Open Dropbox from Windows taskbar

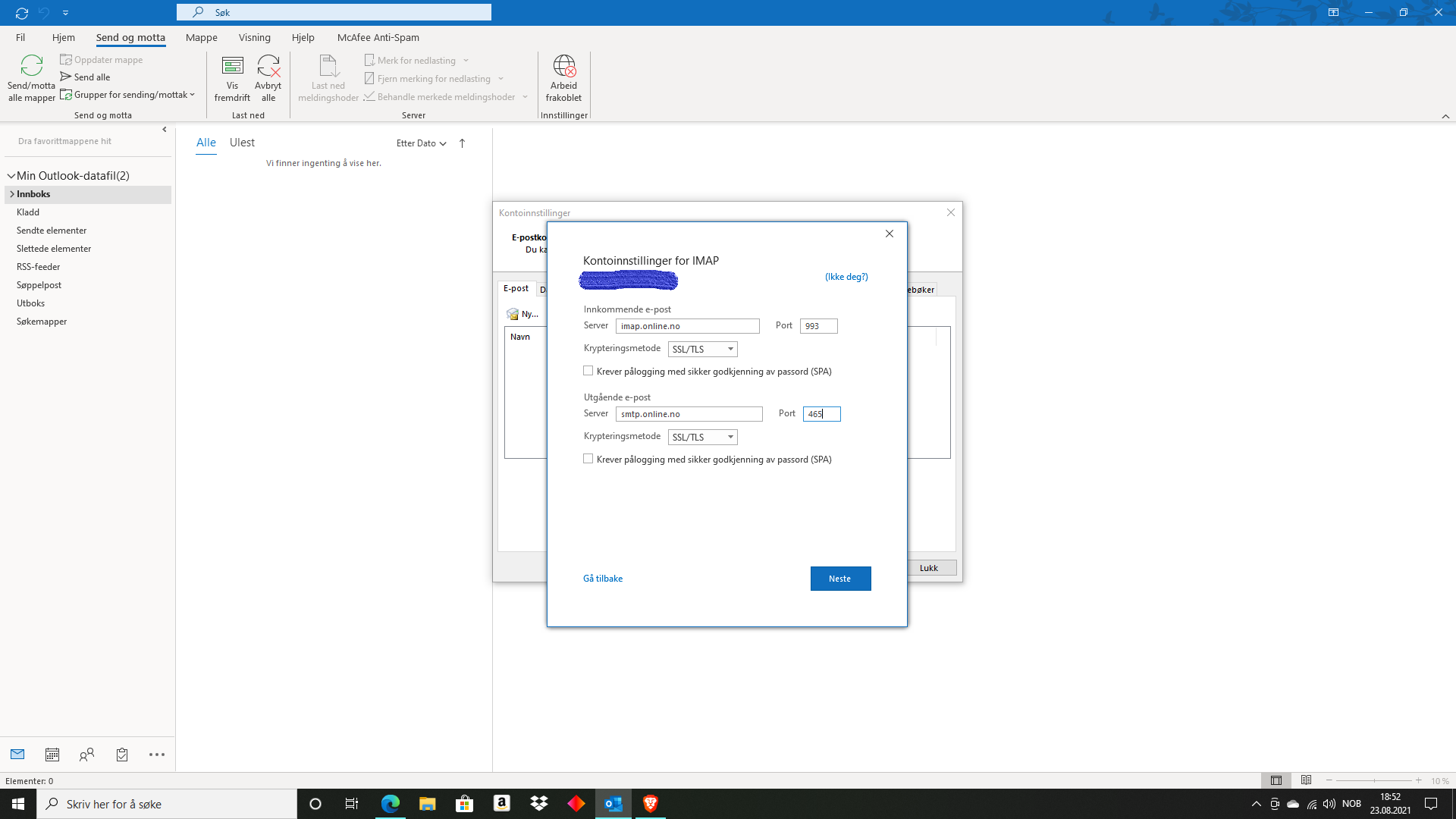pyautogui.click(x=539, y=804)
